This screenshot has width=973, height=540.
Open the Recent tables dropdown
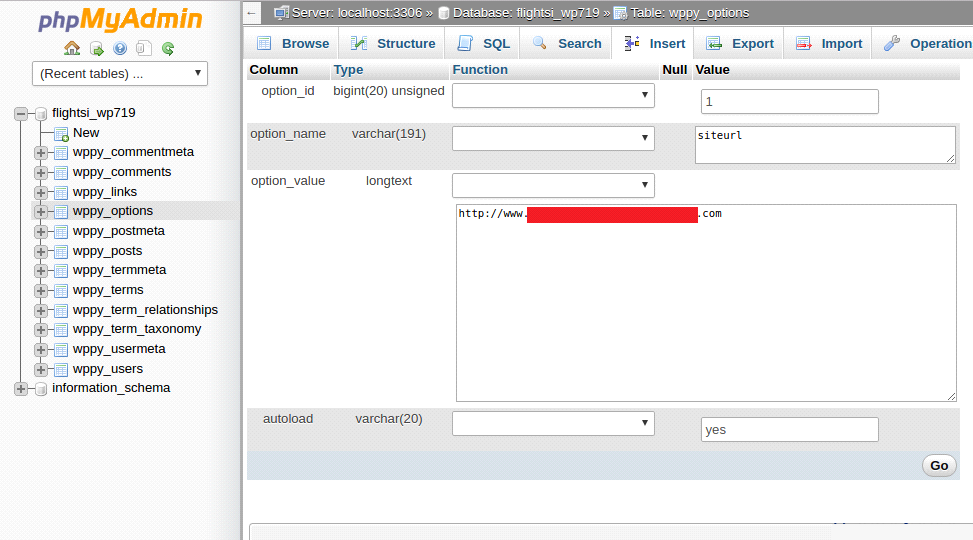pos(120,73)
